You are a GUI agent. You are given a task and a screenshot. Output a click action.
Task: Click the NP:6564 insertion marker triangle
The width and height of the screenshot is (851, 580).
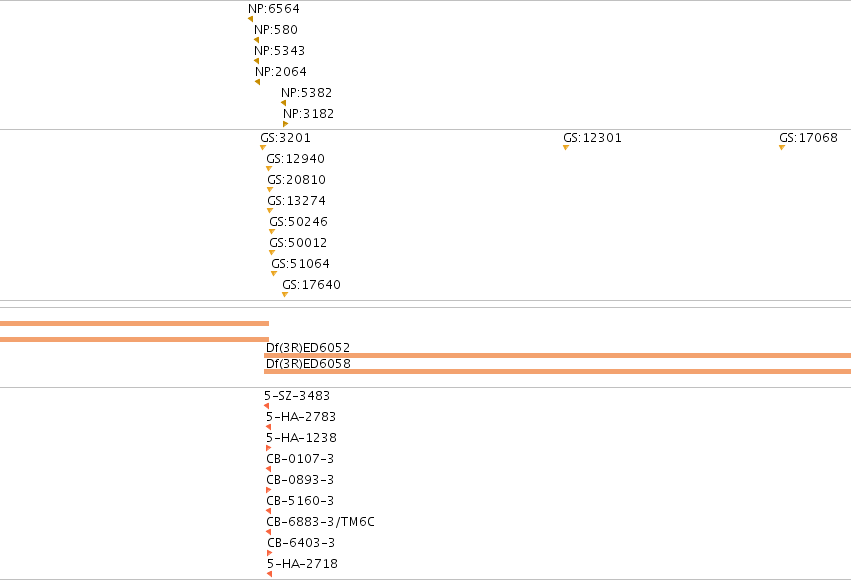tap(251, 19)
